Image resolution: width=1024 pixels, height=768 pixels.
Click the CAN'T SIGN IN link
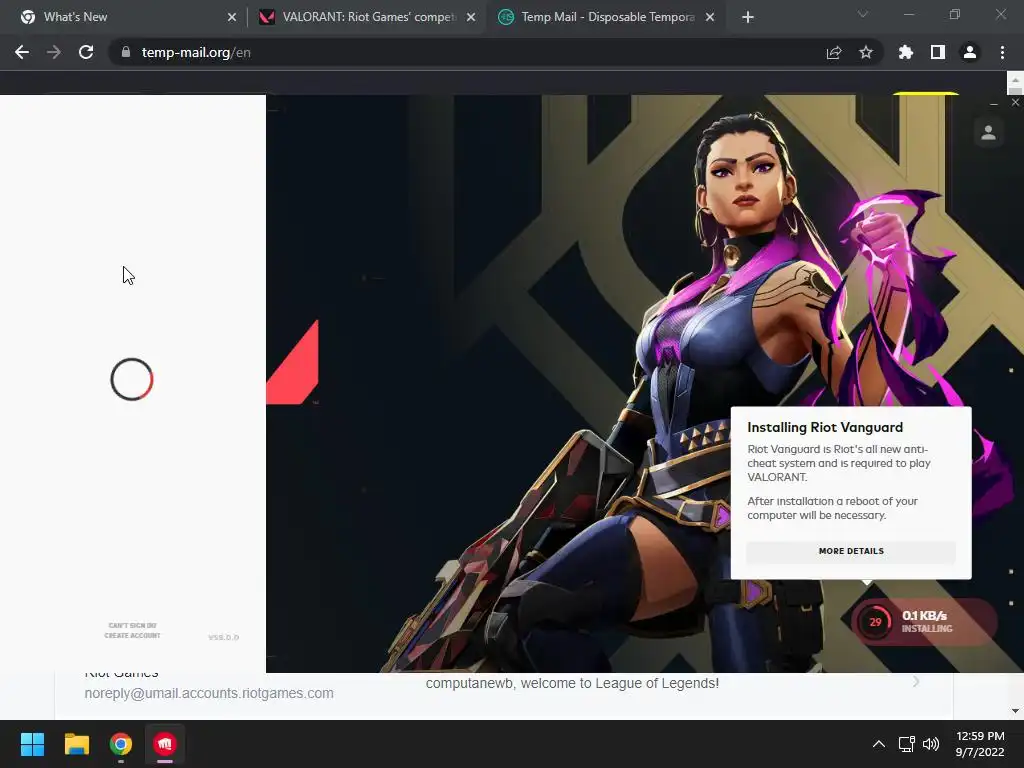pos(133,626)
